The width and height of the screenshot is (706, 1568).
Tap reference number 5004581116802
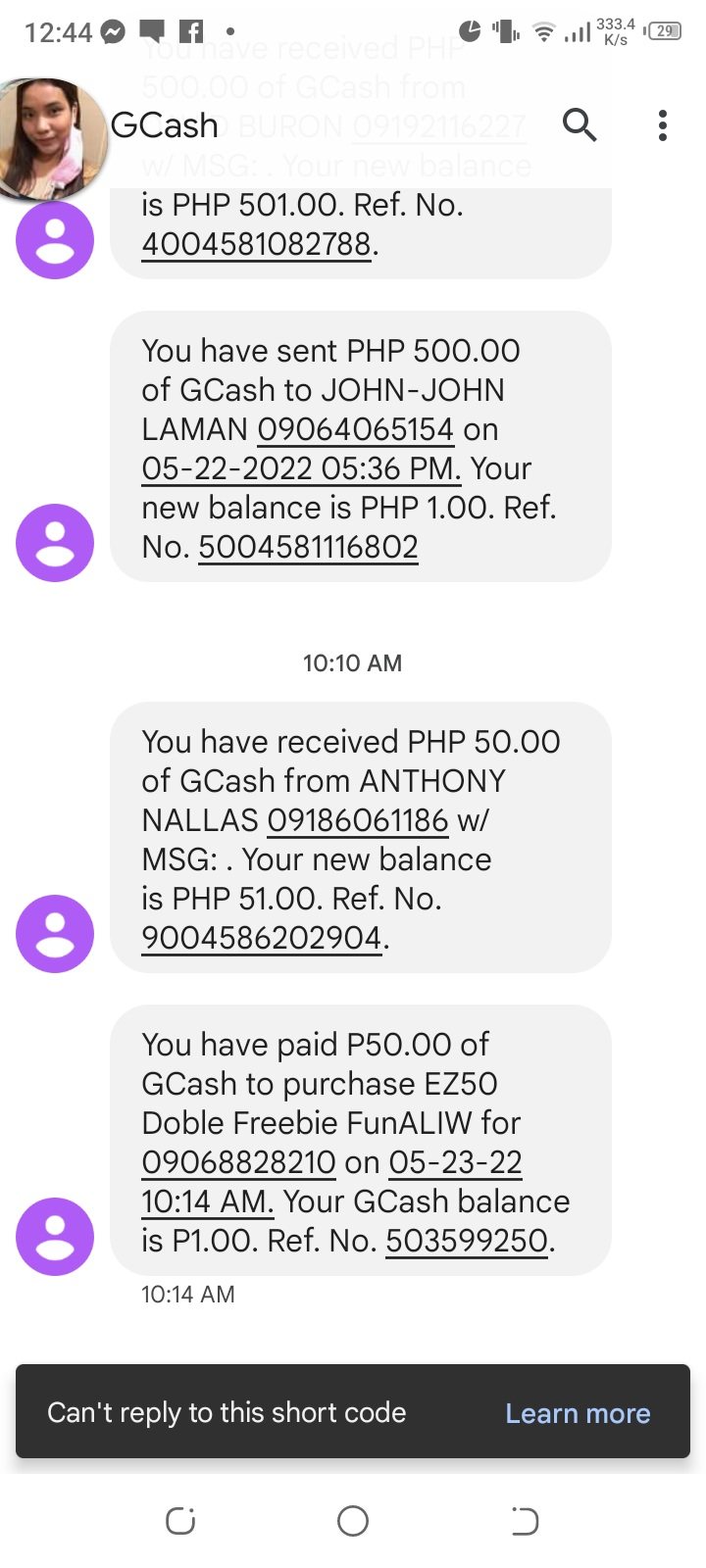pyautogui.click(x=308, y=547)
